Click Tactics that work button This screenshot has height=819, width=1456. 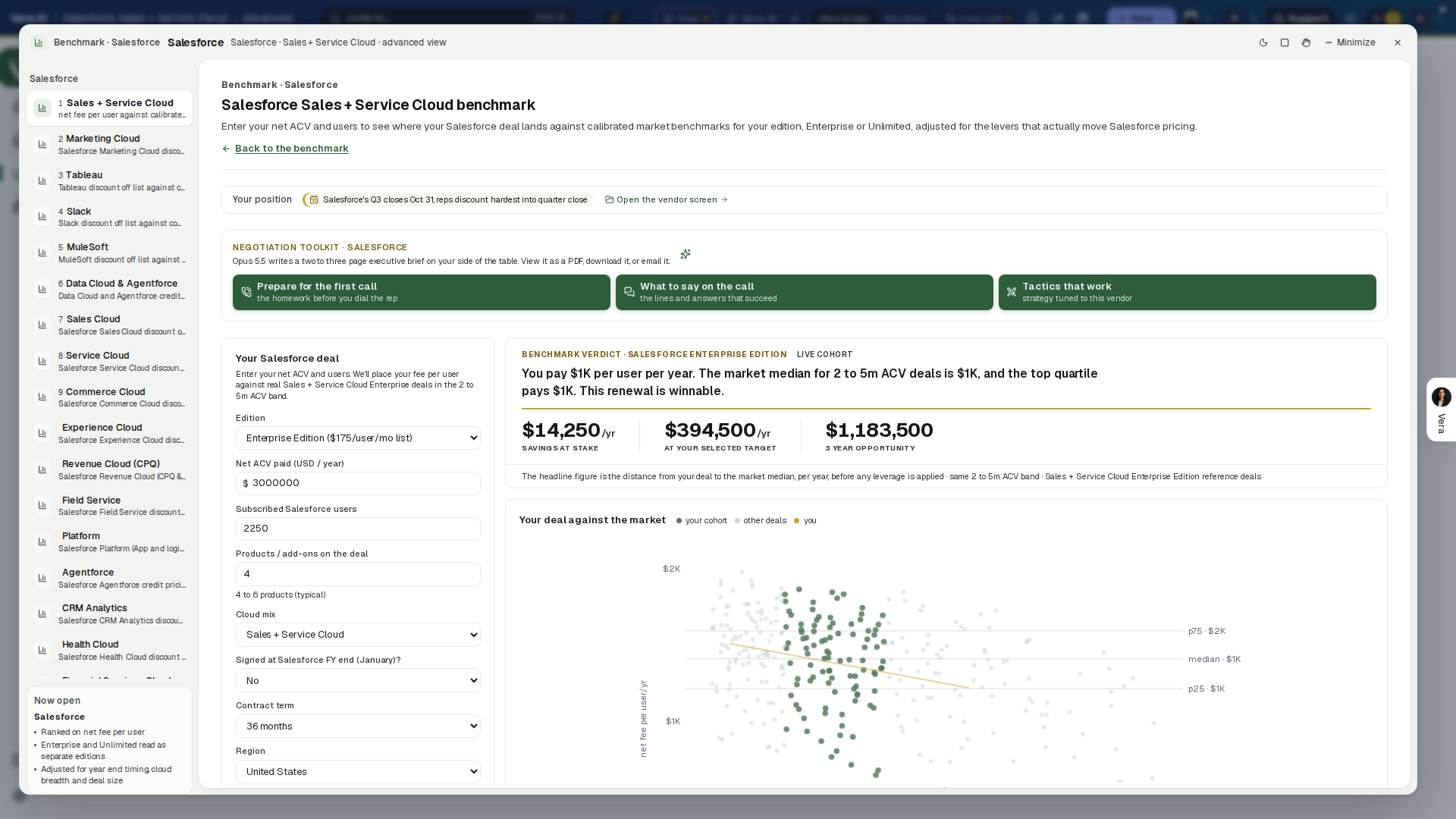pos(1188,293)
